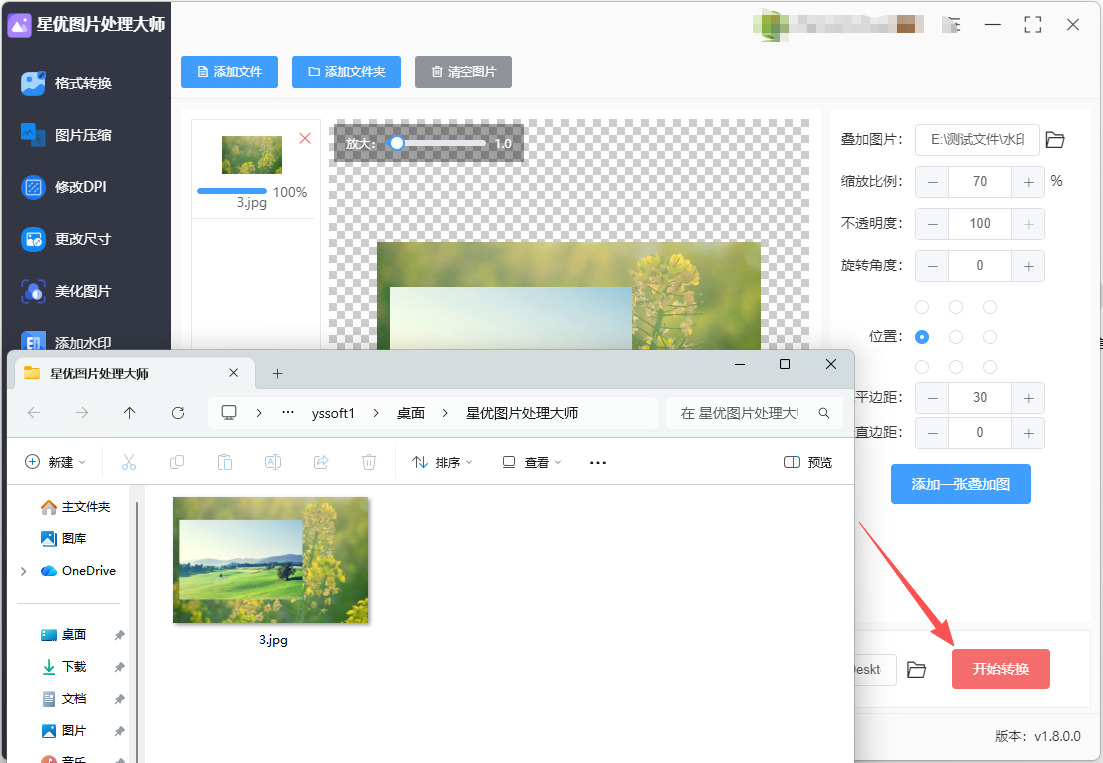Remove 3.jpg with the red X

click(x=305, y=139)
